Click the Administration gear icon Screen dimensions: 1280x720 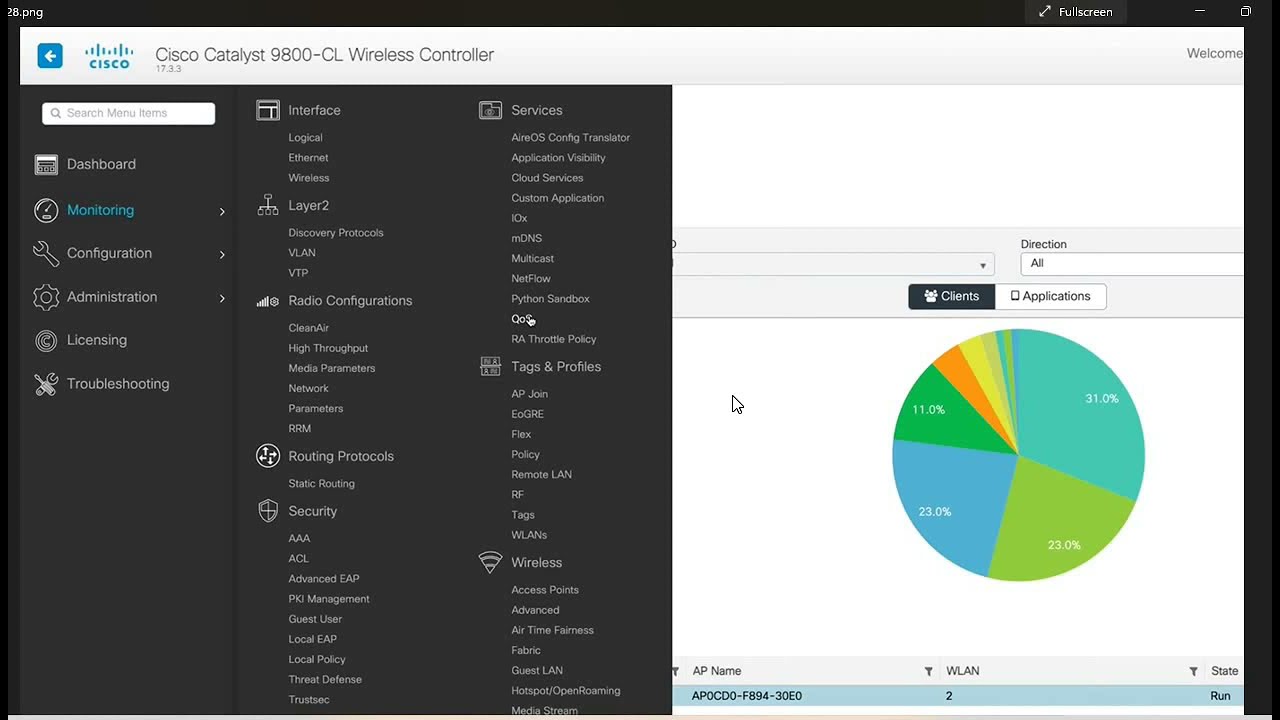tap(46, 297)
